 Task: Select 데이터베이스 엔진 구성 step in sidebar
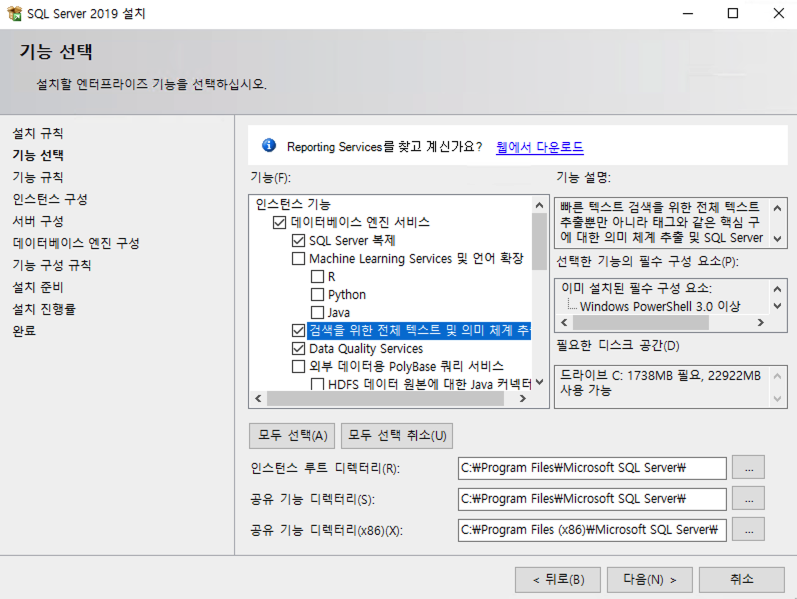[76, 243]
